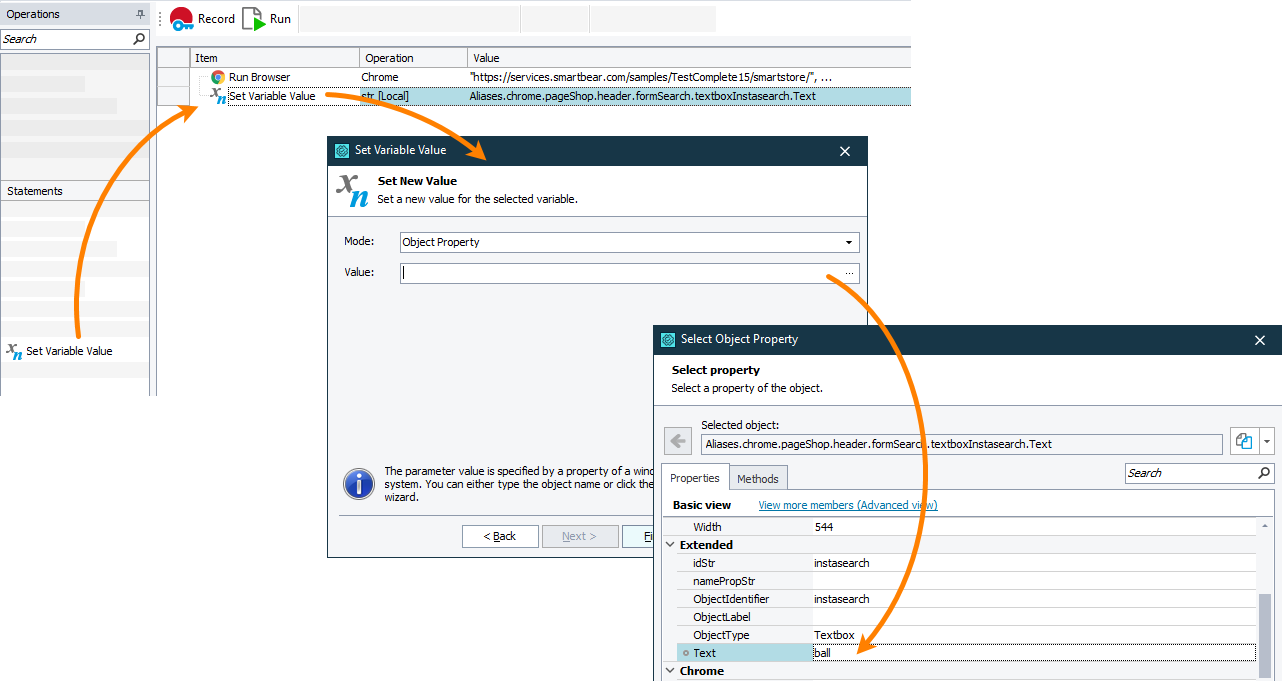Select the Properties tab
Screen dimensions: 1282x681
694,479
